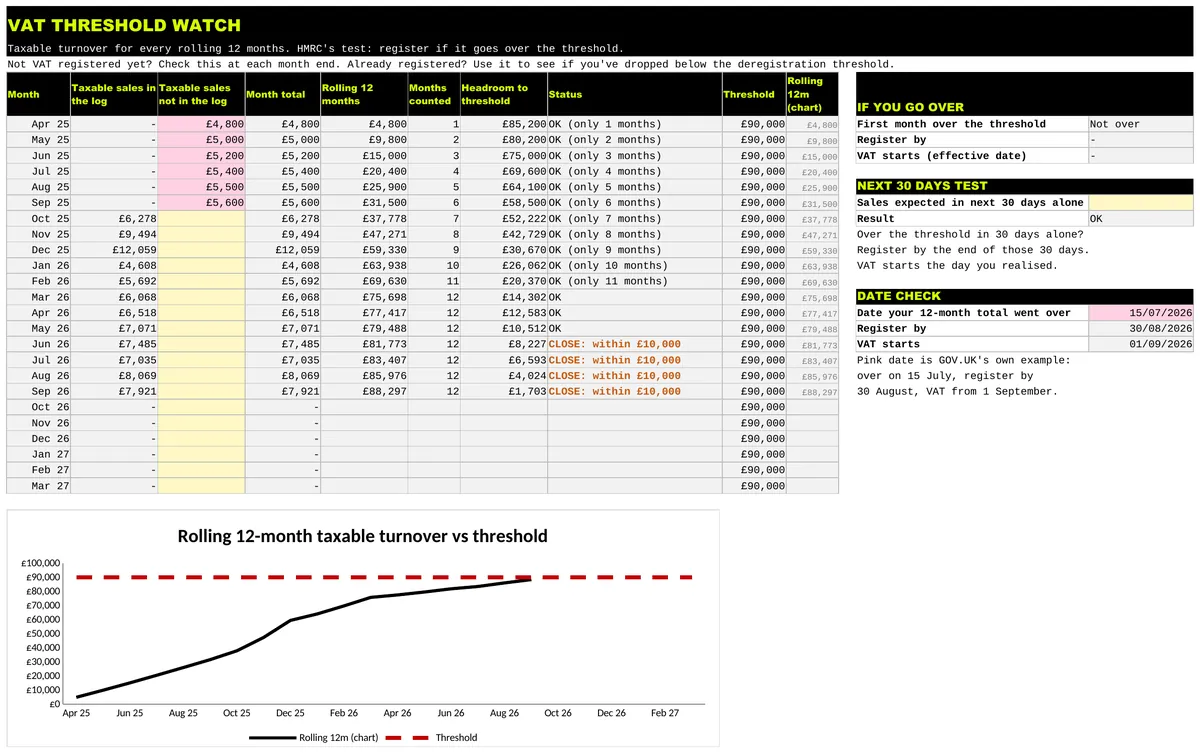This screenshot has width=1200, height=753.
Task: Select the £100,000 axis label in chart
Action: tap(41, 564)
